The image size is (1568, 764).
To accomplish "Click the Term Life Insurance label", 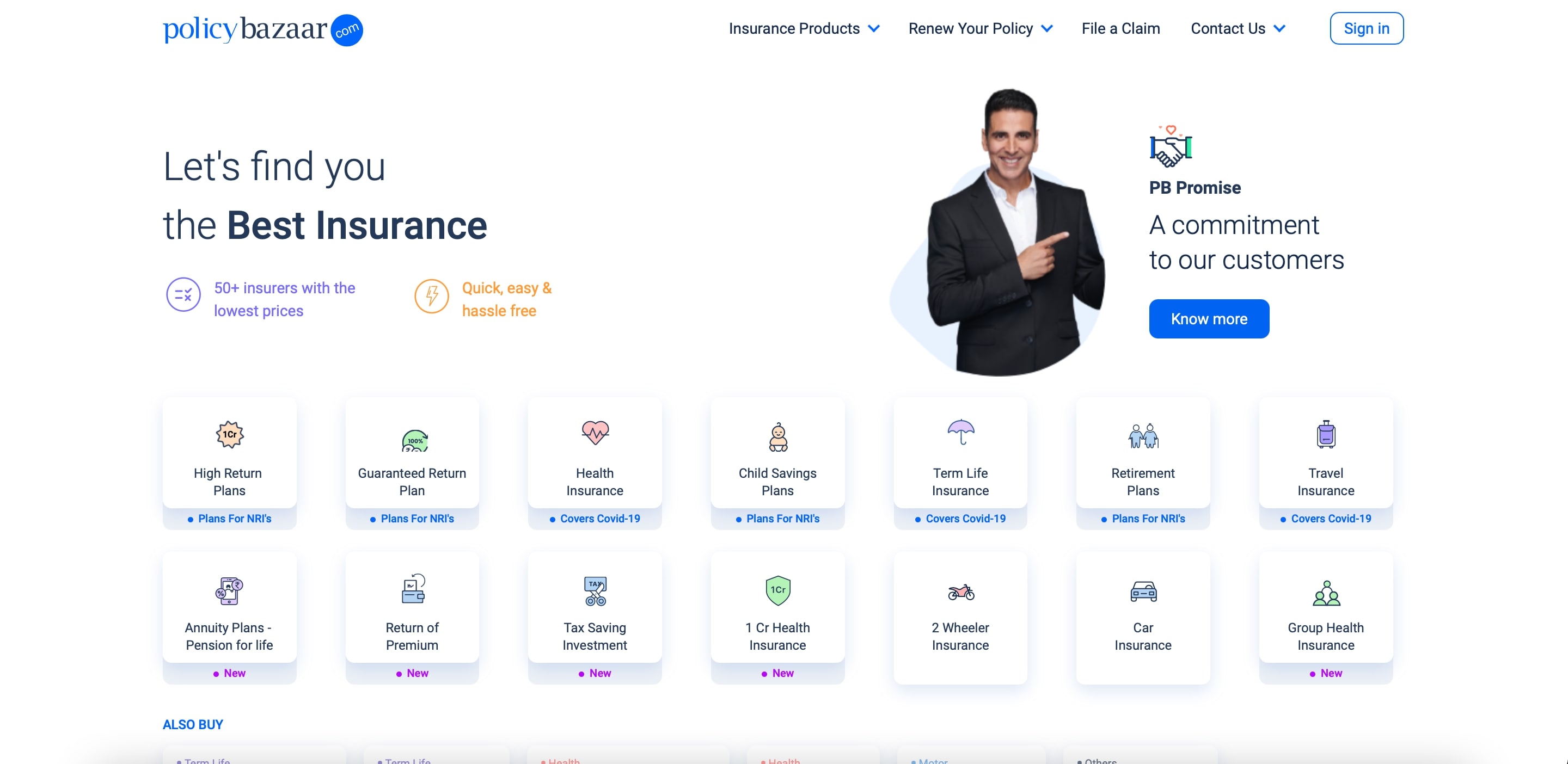I will tap(960, 482).
